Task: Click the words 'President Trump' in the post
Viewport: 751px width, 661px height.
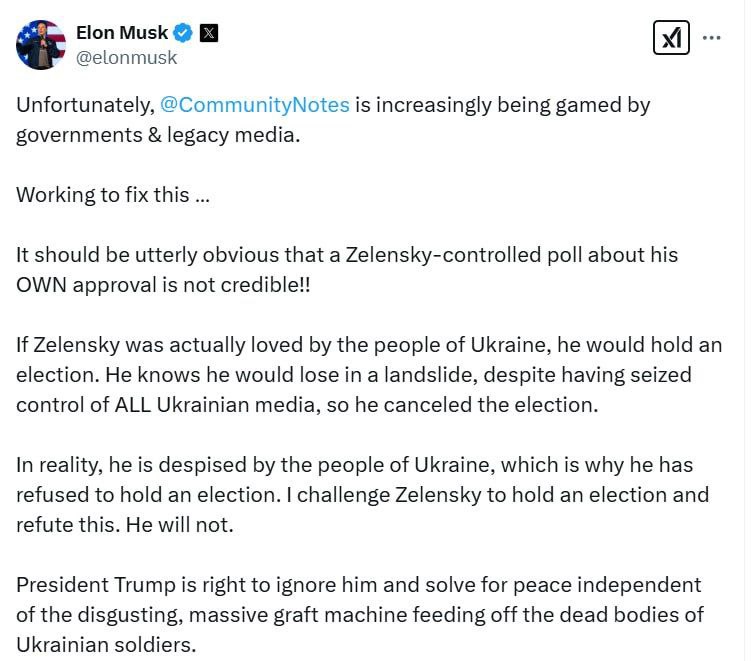Action: click(96, 585)
